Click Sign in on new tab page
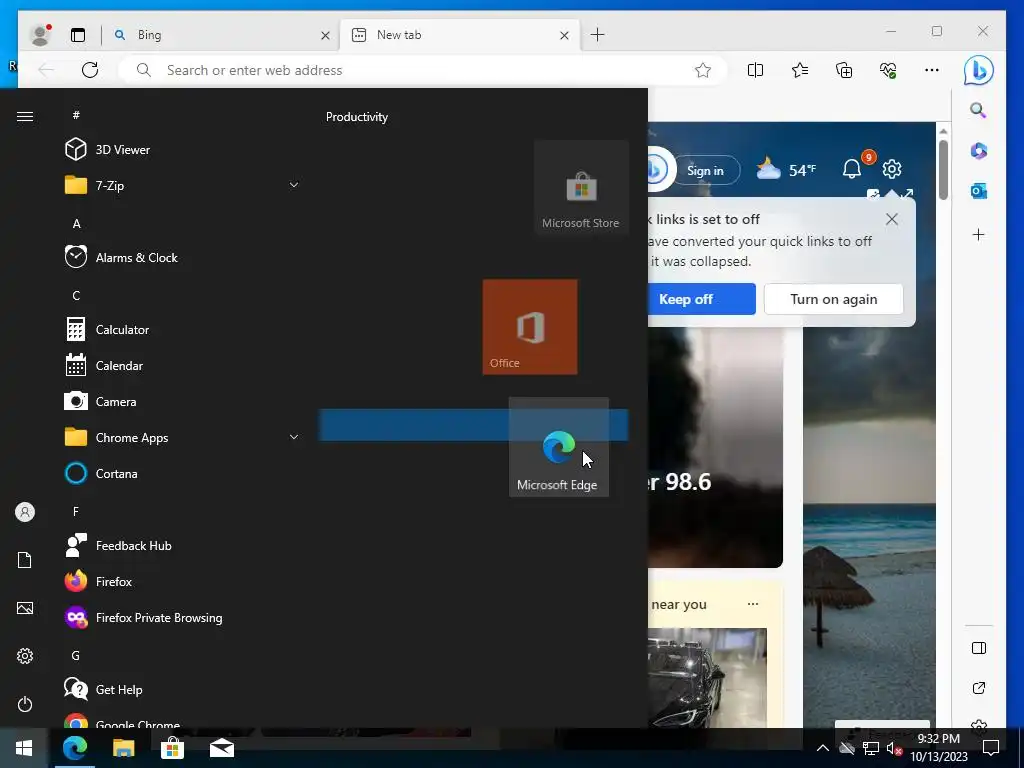The height and width of the screenshot is (768, 1024). [x=705, y=170]
